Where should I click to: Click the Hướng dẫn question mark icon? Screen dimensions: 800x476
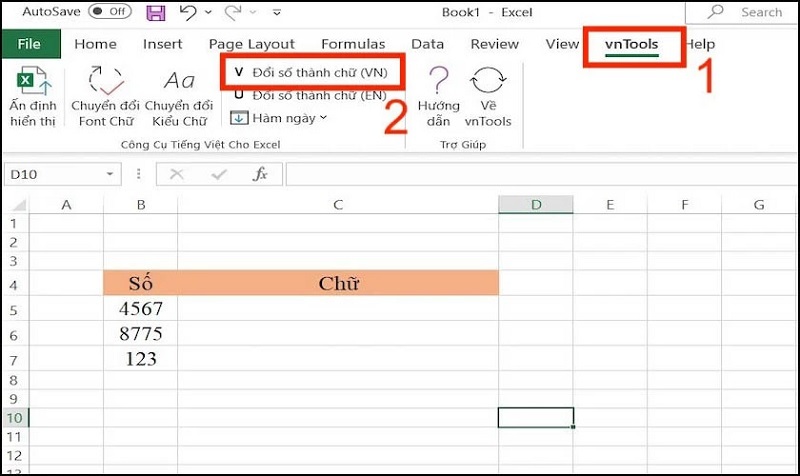[x=438, y=84]
